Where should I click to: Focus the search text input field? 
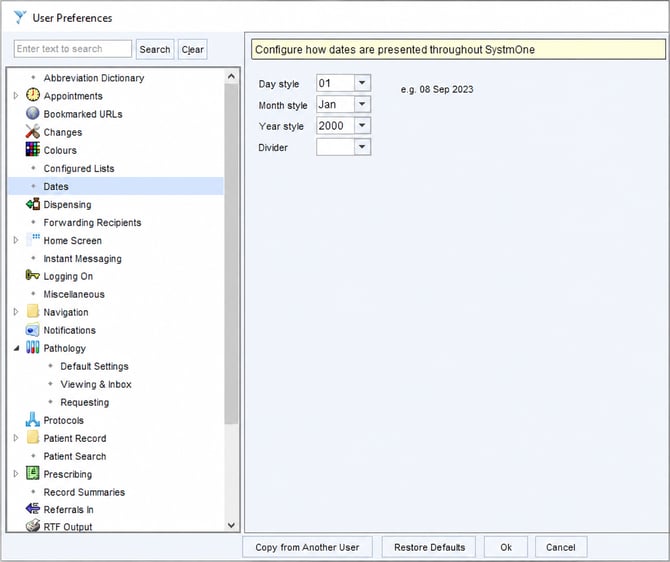click(x=73, y=49)
